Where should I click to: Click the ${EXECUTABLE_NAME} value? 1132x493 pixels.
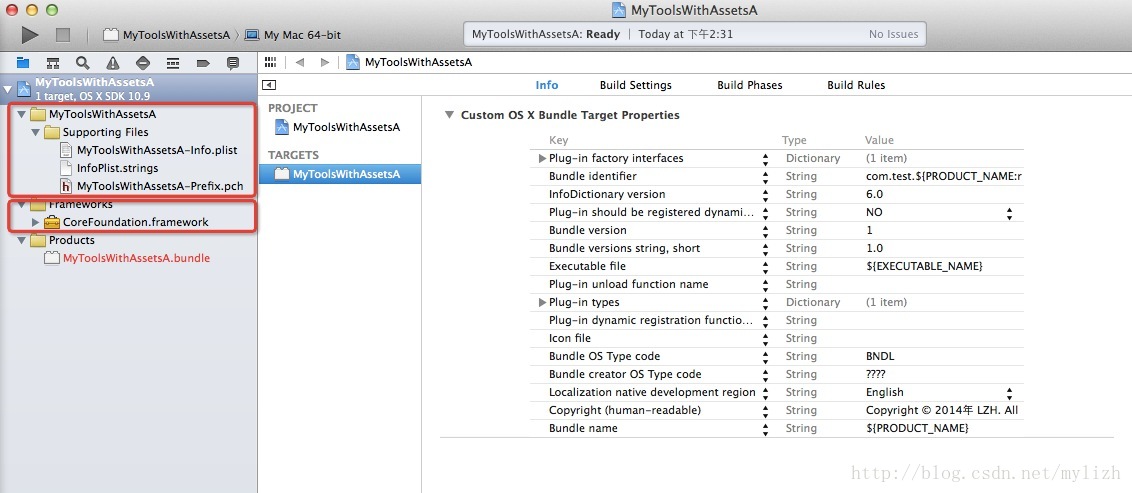pyautogui.click(x=924, y=266)
